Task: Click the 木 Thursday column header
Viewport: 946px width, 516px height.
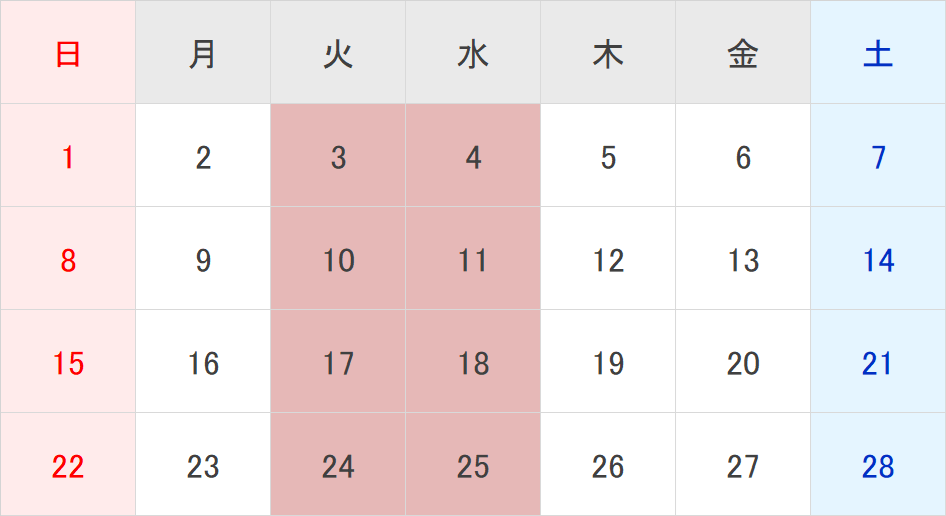Action: pyautogui.click(x=608, y=54)
